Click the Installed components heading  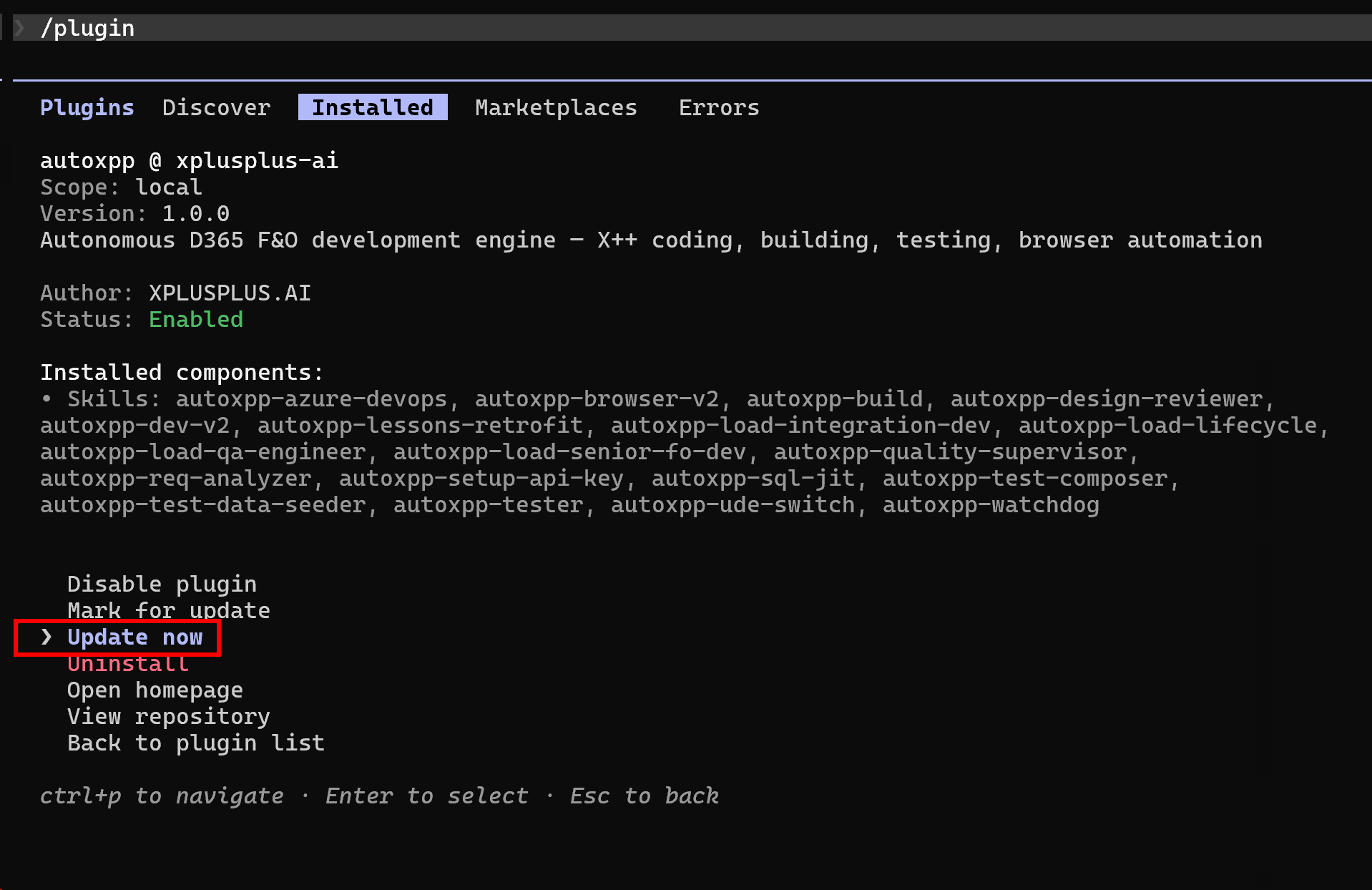[182, 372]
